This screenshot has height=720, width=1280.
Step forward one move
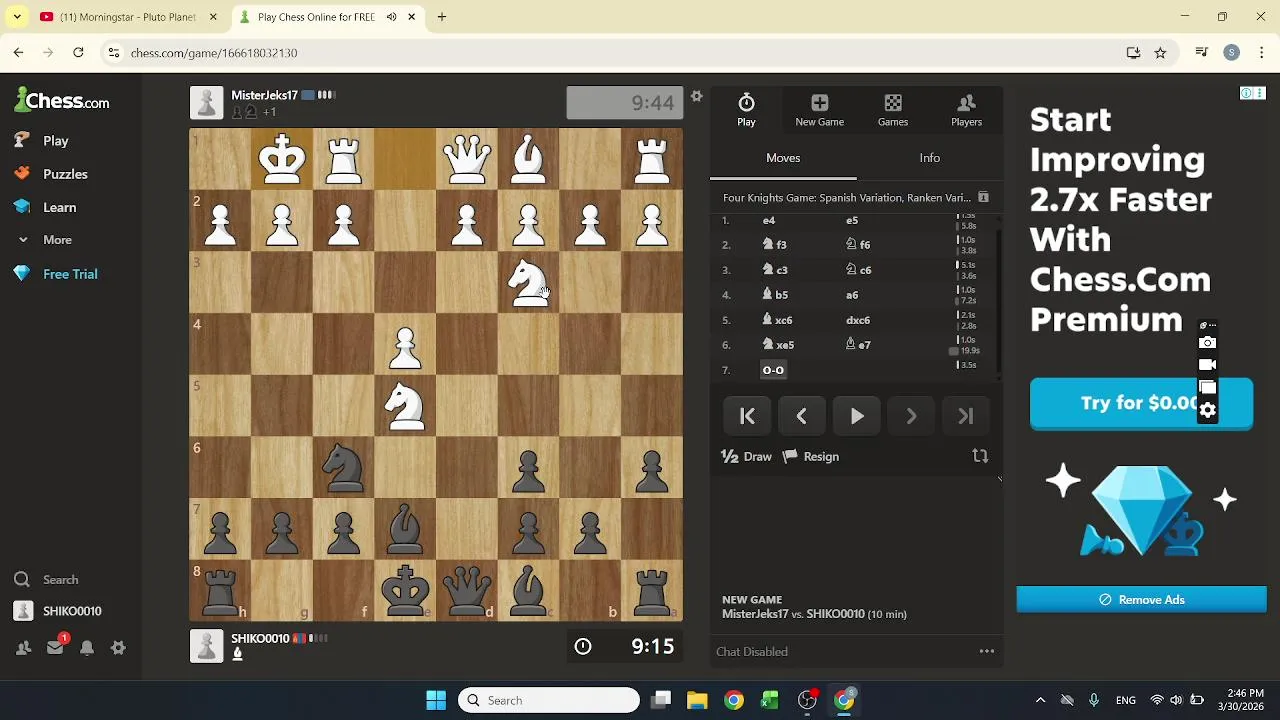click(x=911, y=416)
